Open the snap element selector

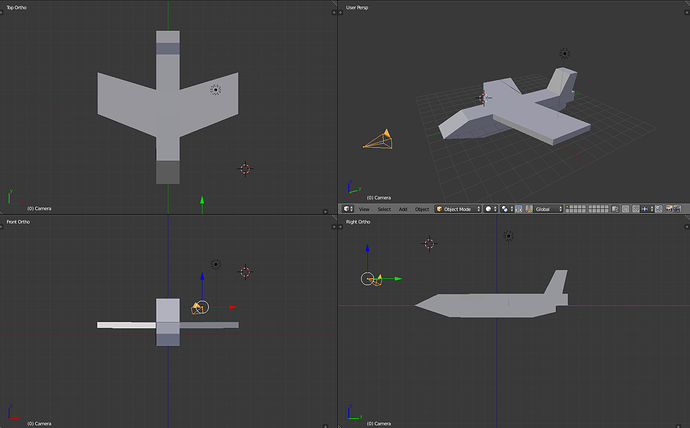click(x=647, y=209)
